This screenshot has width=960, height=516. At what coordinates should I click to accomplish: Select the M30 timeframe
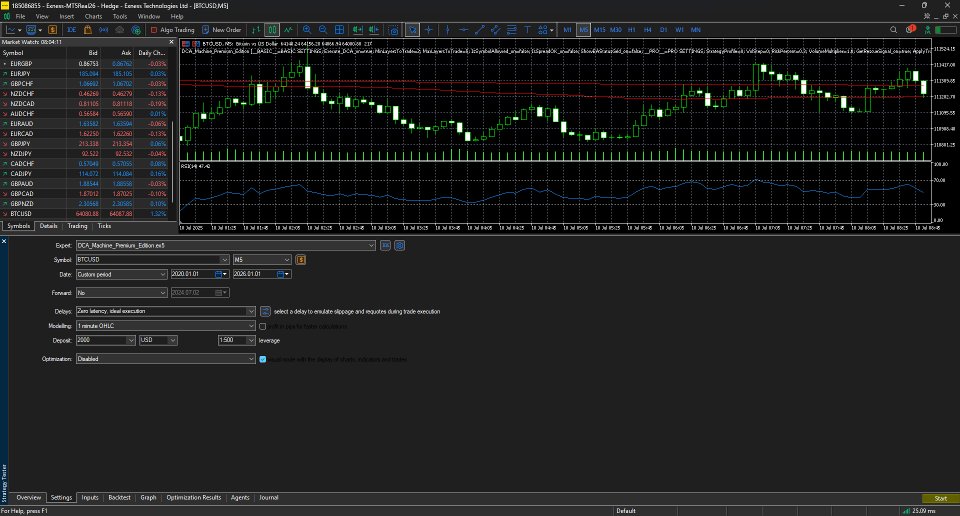(615, 29)
